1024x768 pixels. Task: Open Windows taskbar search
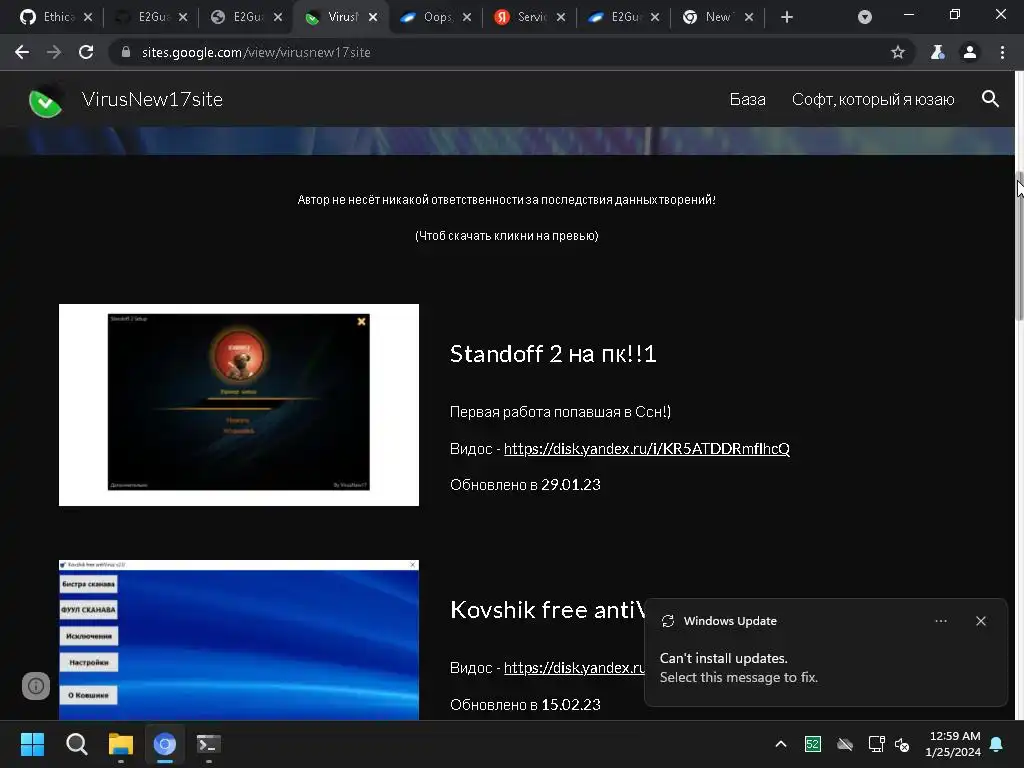(x=77, y=744)
